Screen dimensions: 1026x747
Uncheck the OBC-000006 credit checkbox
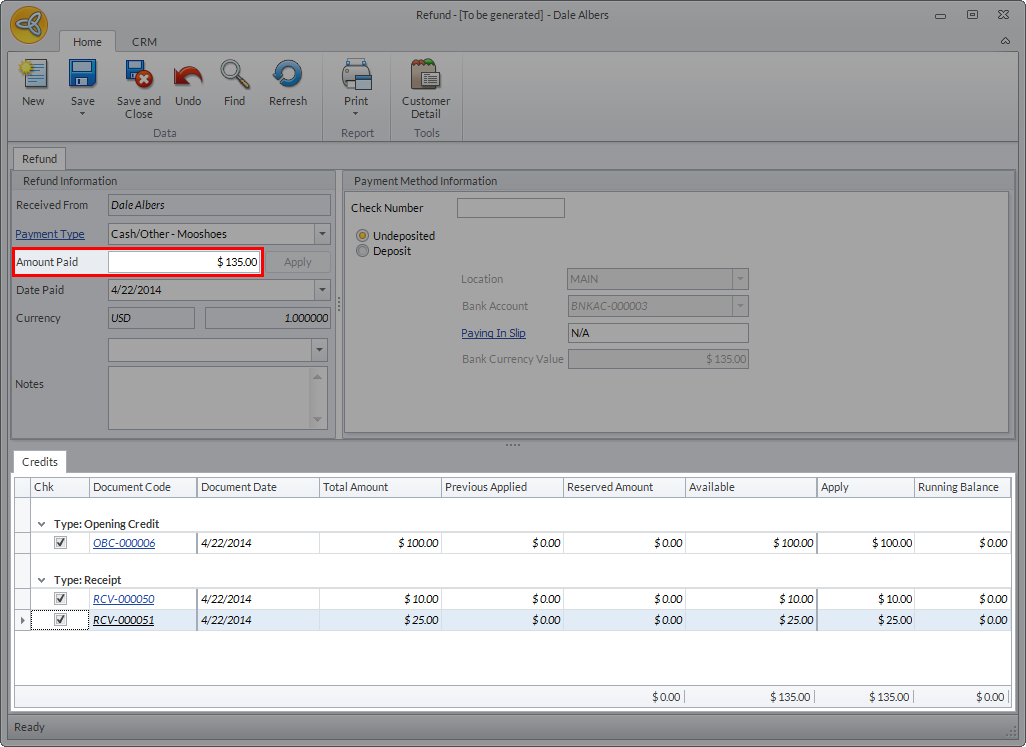point(60,543)
